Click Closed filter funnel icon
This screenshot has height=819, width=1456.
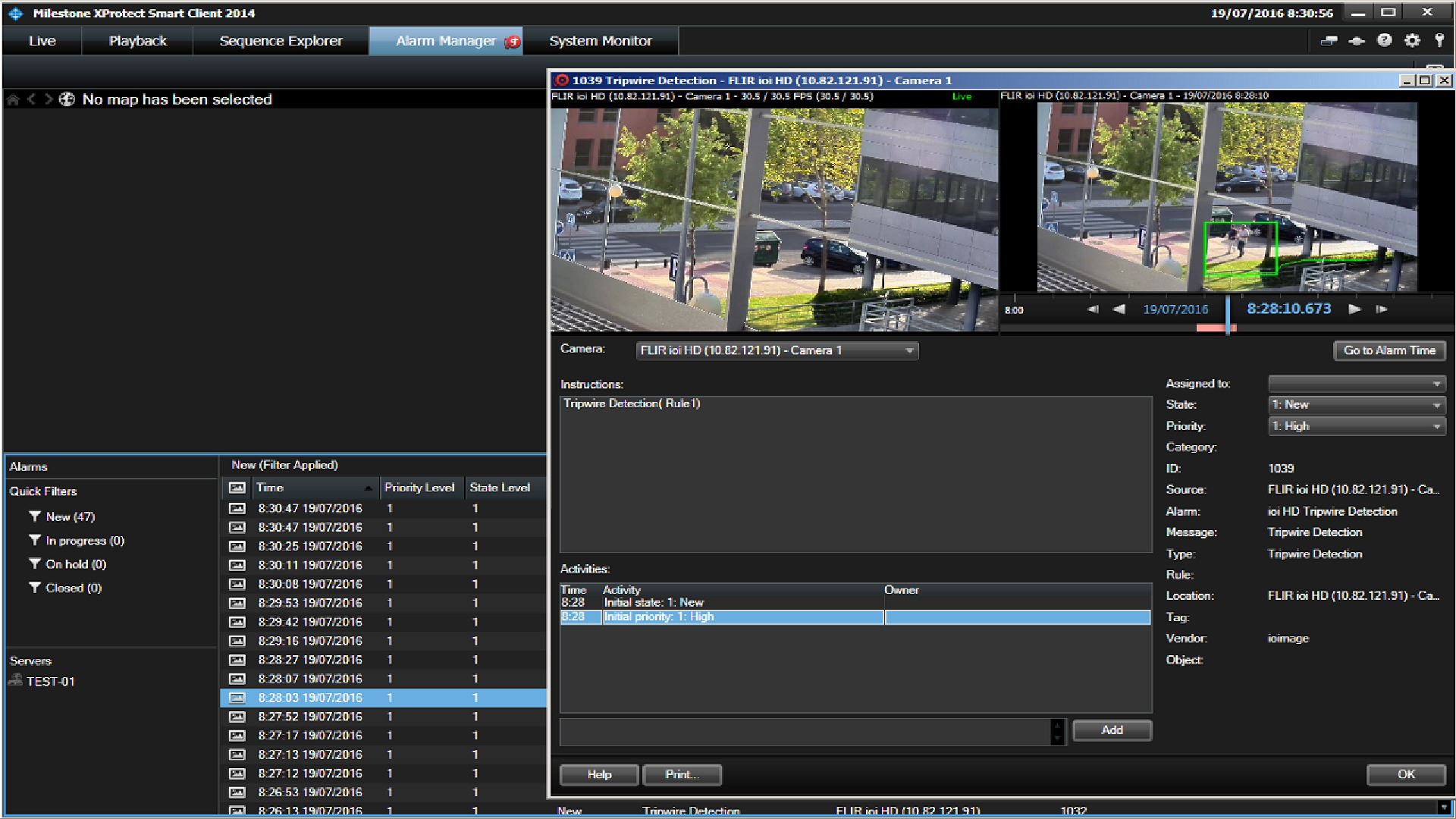coord(35,588)
